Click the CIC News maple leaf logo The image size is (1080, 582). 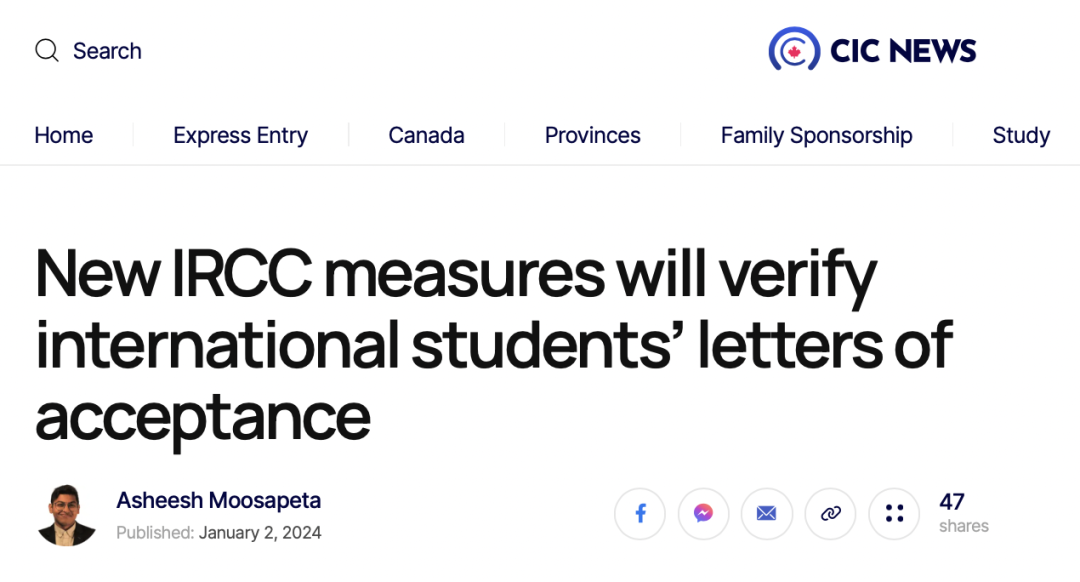coord(794,49)
